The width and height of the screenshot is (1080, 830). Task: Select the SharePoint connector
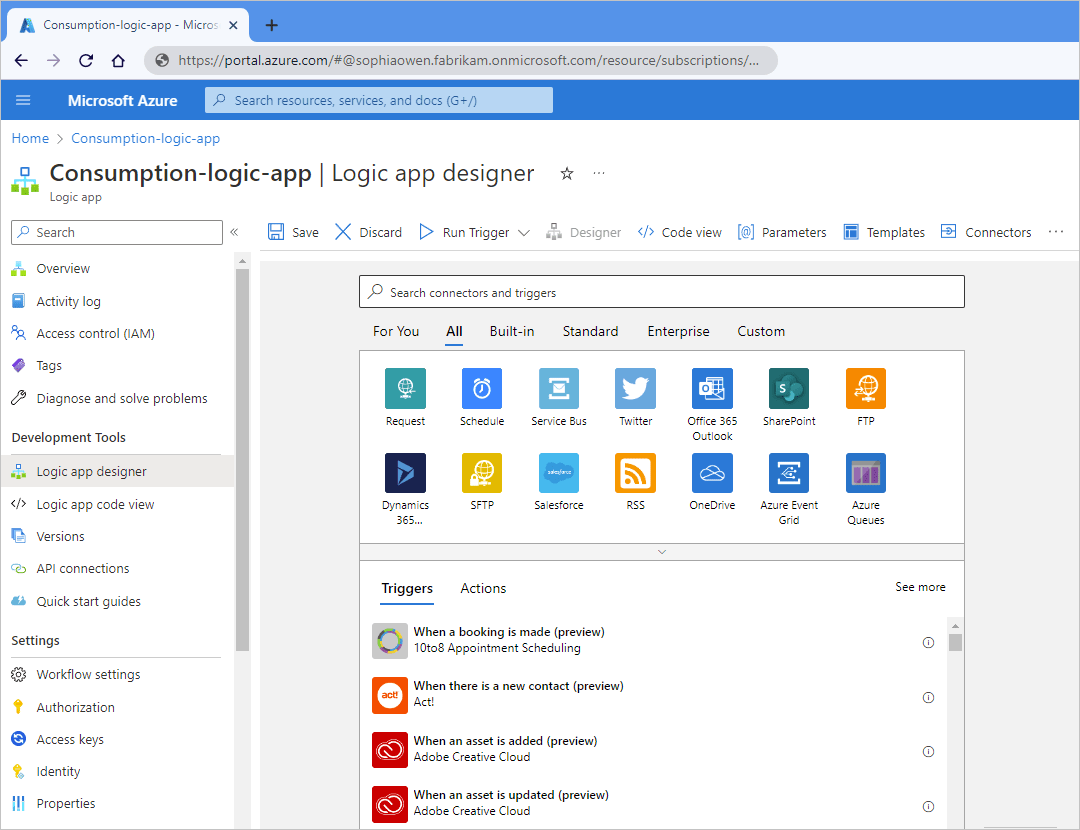coord(788,388)
